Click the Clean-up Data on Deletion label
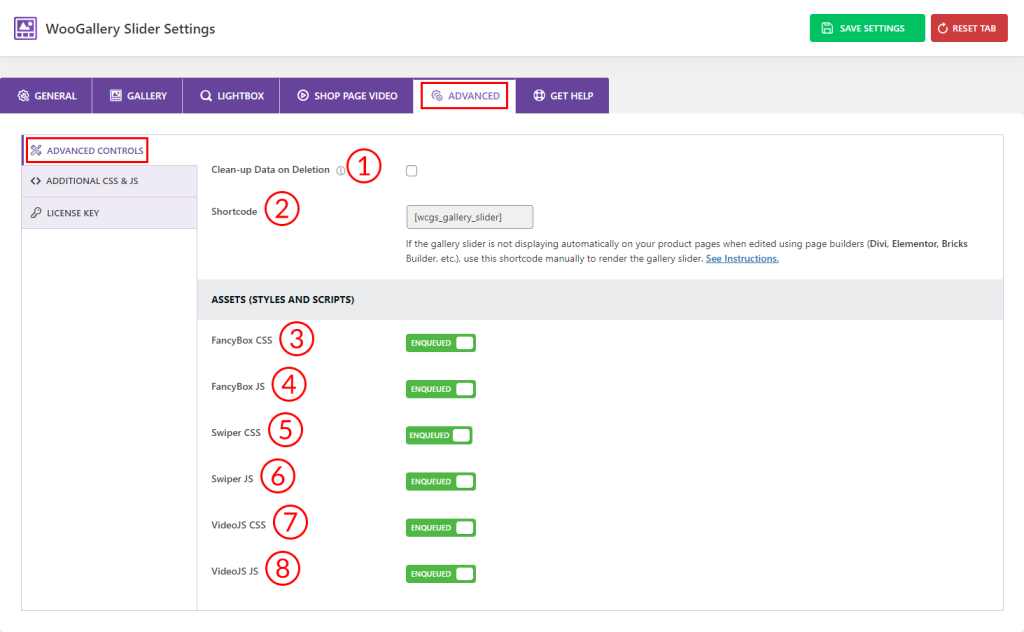 point(270,170)
